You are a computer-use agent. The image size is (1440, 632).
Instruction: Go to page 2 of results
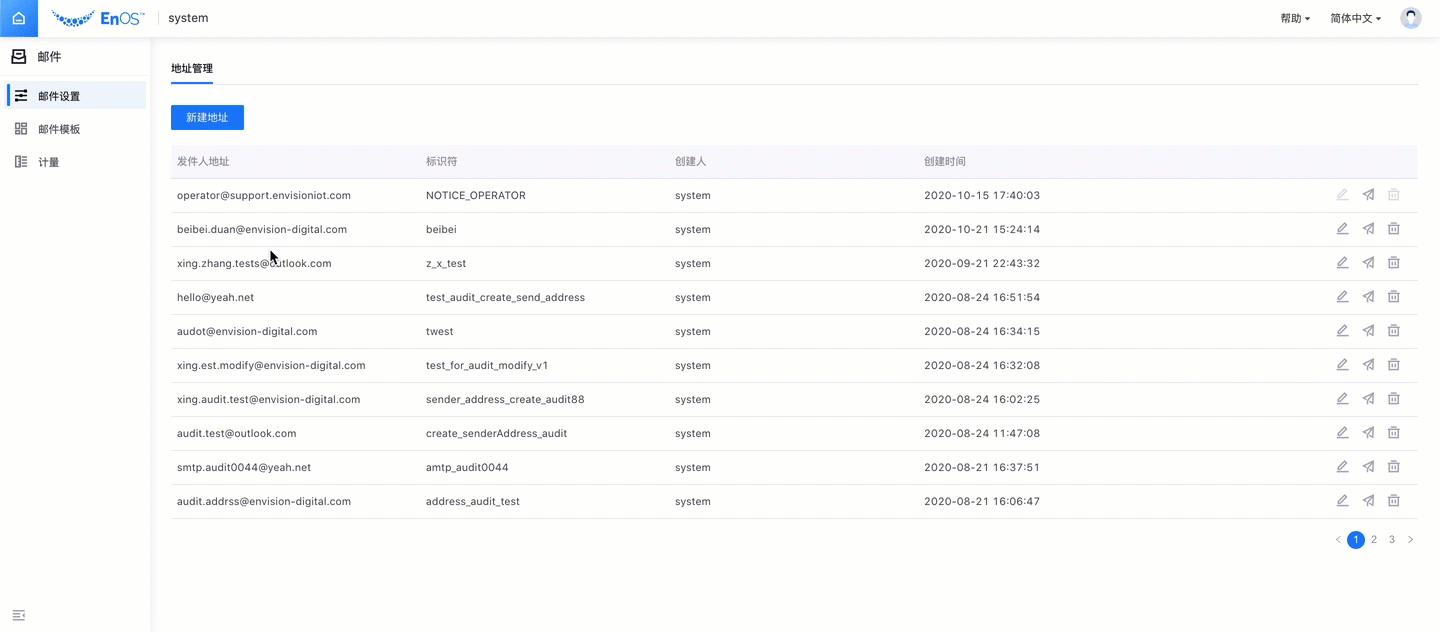[x=1374, y=540]
